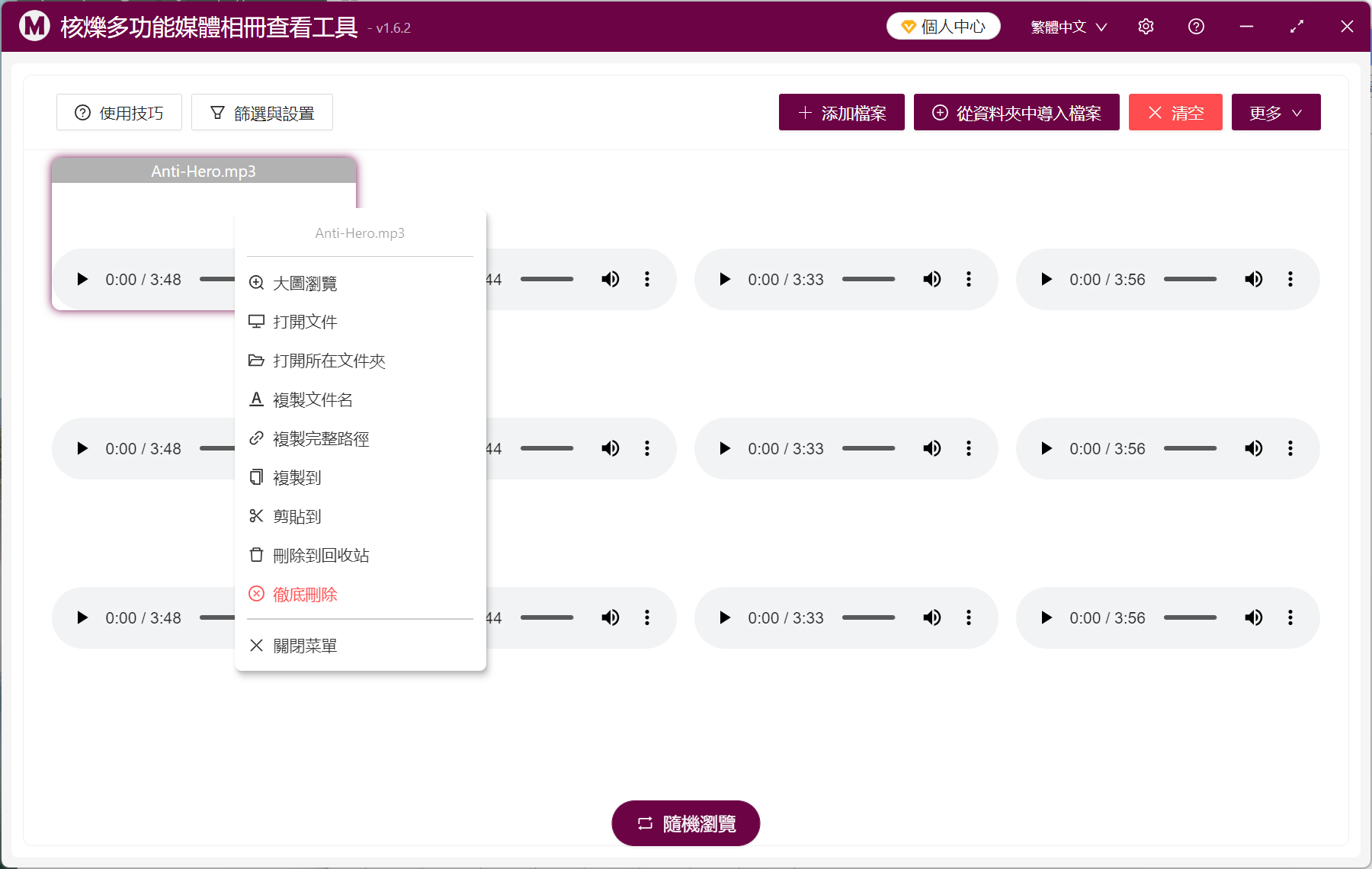Screen dimensions: 1372x869
Task: Choose 徹底刪除 in the context menu
Action: (x=305, y=594)
